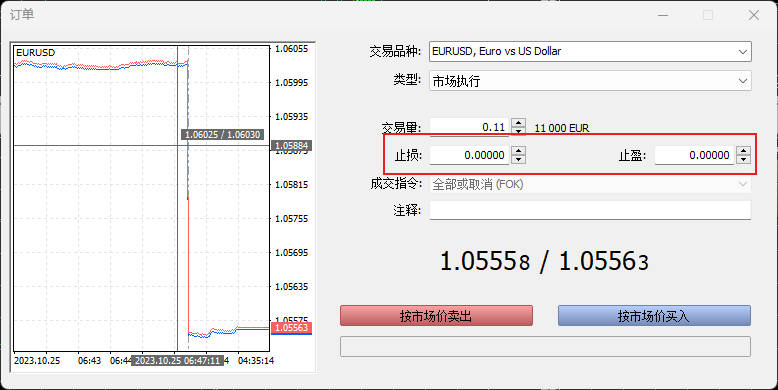Image resolution: width=778 pixels, height=390 pixels.
Task: Expand the disabled 成交指令 fill policy dropdown
Action: tap(590, 185)
